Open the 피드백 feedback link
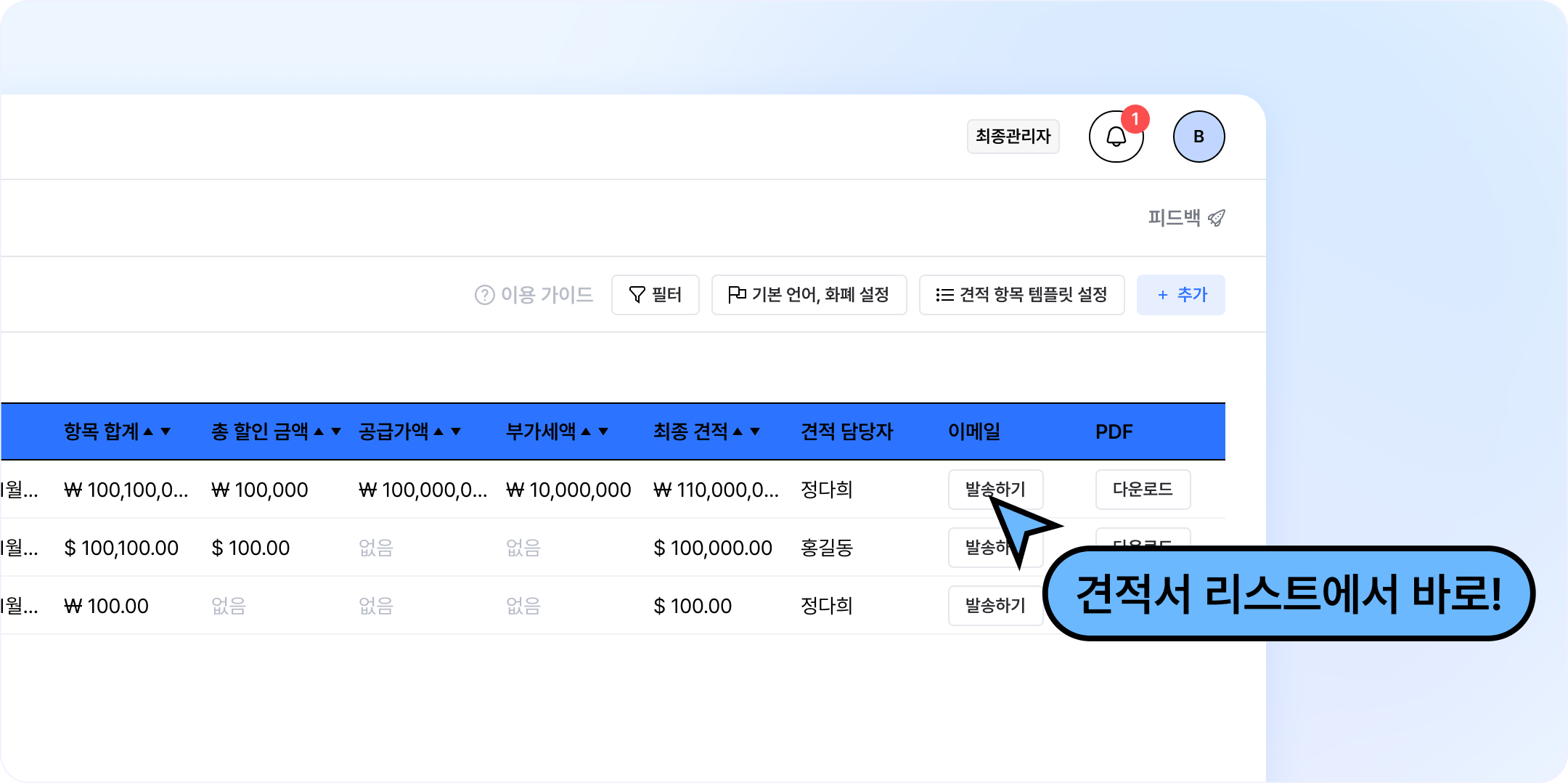 point(1186,218)
